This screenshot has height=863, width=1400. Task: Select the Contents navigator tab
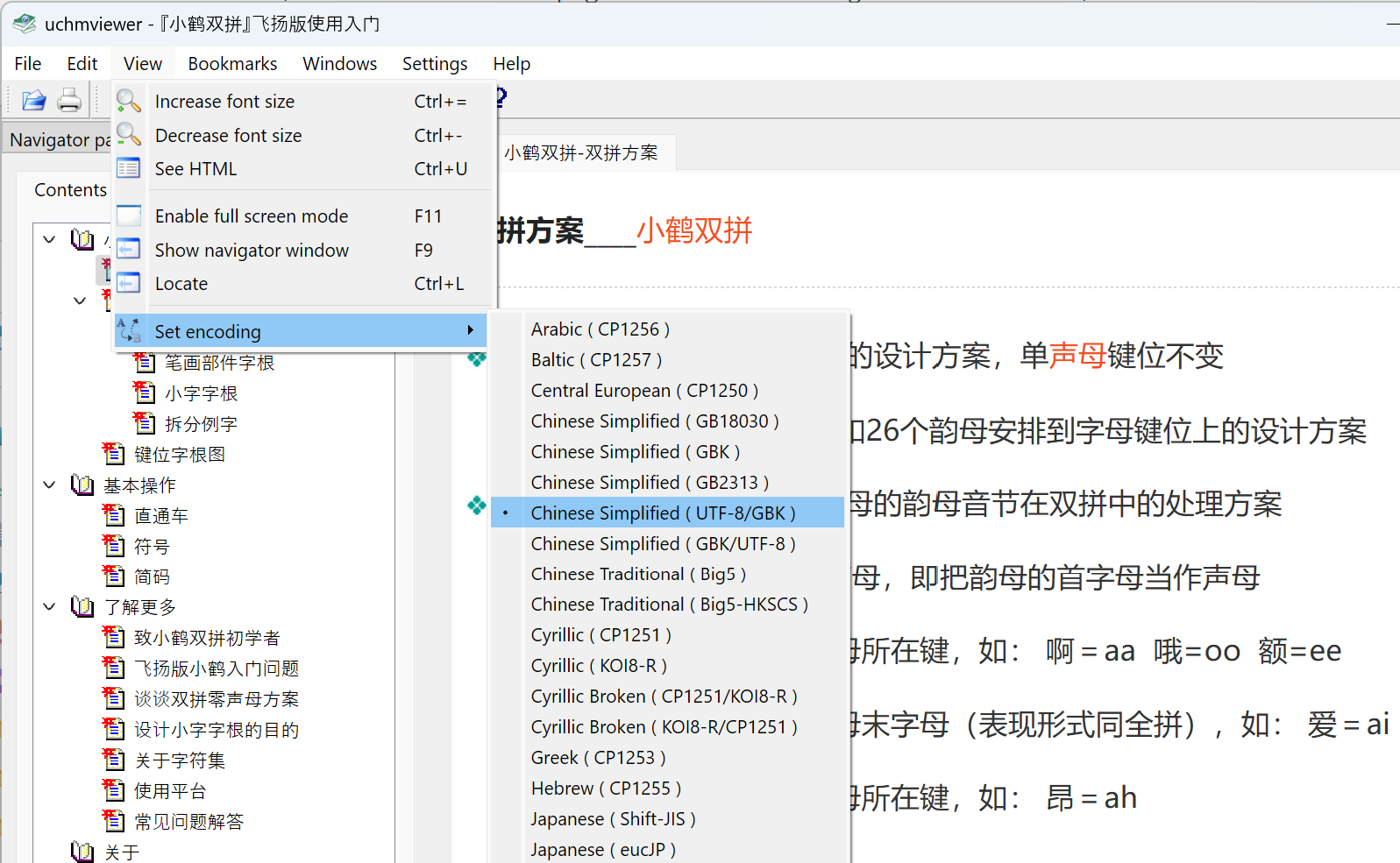(x=70, y=190)
